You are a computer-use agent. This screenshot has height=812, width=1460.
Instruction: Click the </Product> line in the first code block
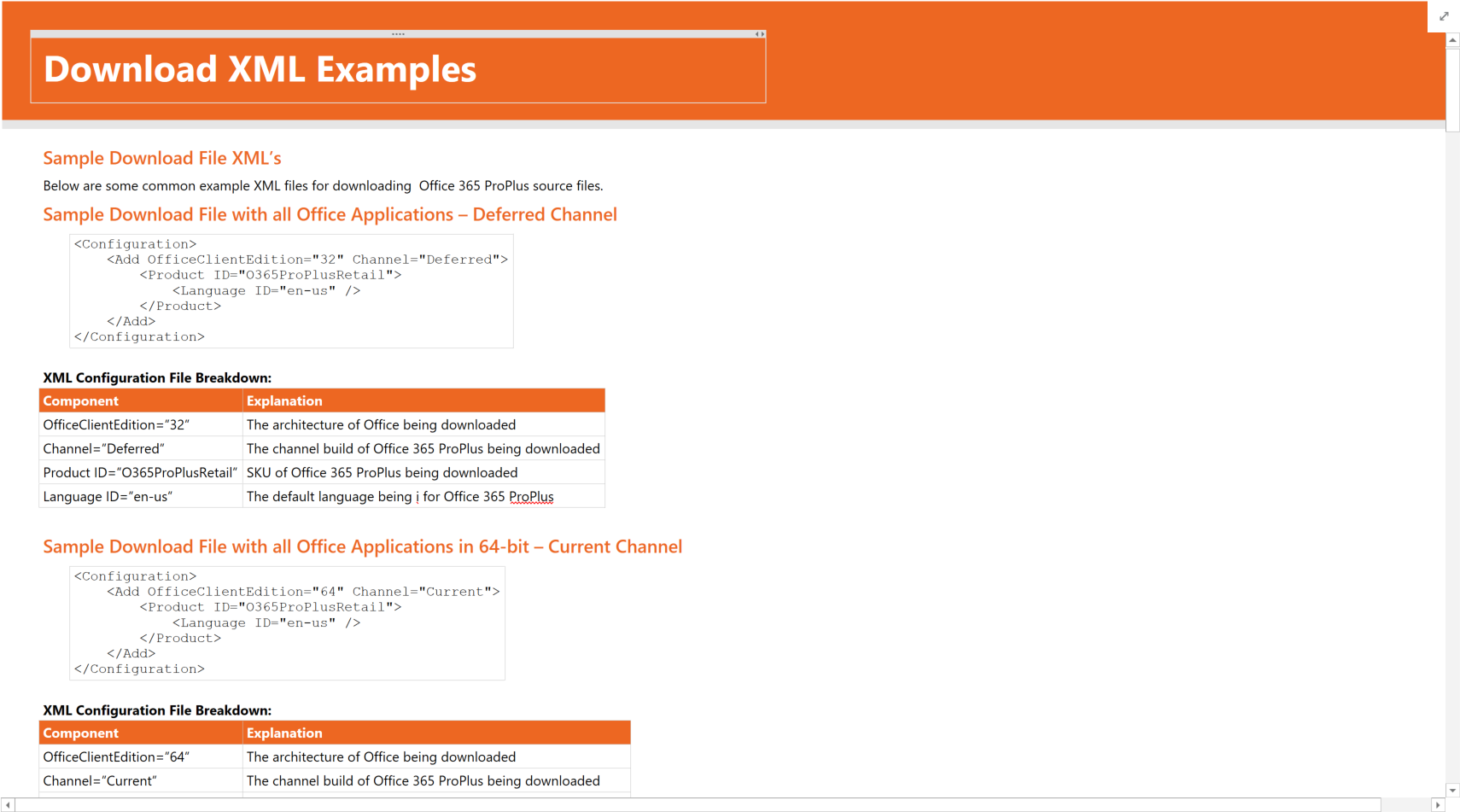(180, 306)
